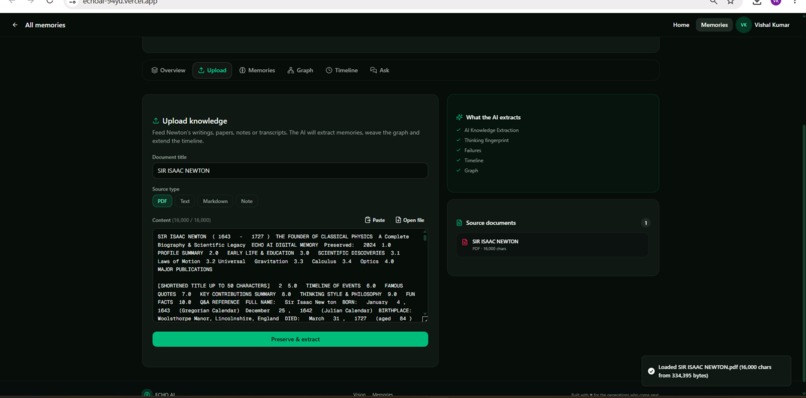Click the Paste button
The image size is (806, 398).
375,220
